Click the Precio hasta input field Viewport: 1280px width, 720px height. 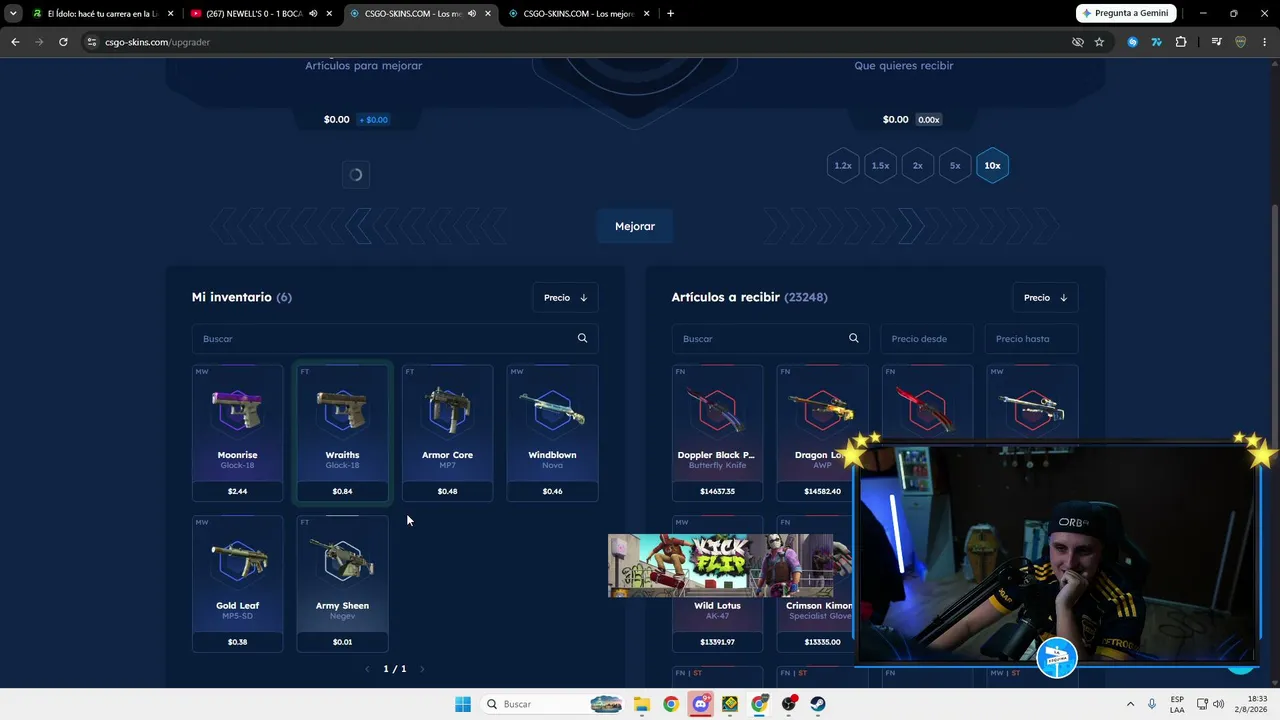[x=1031, y=339]
